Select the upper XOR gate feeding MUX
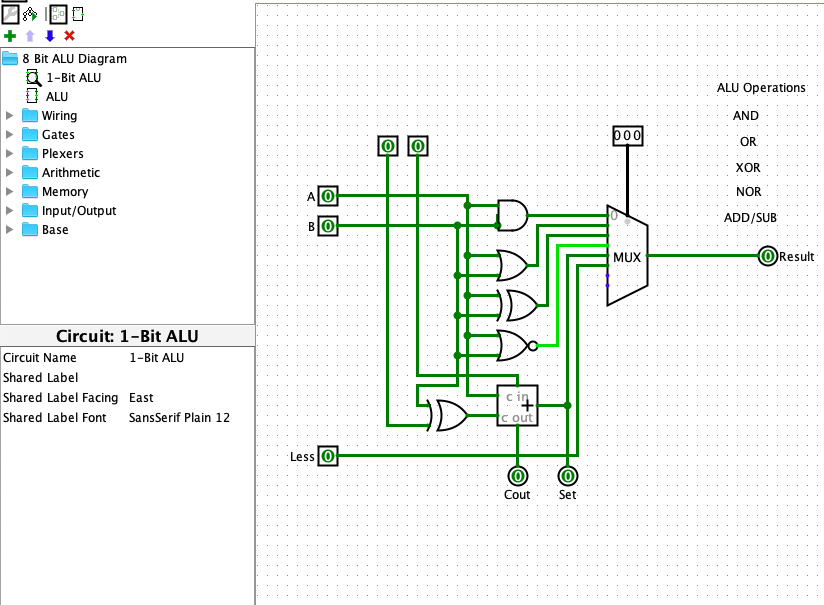Viewport: 824px width, 605px height. (518, 305)
